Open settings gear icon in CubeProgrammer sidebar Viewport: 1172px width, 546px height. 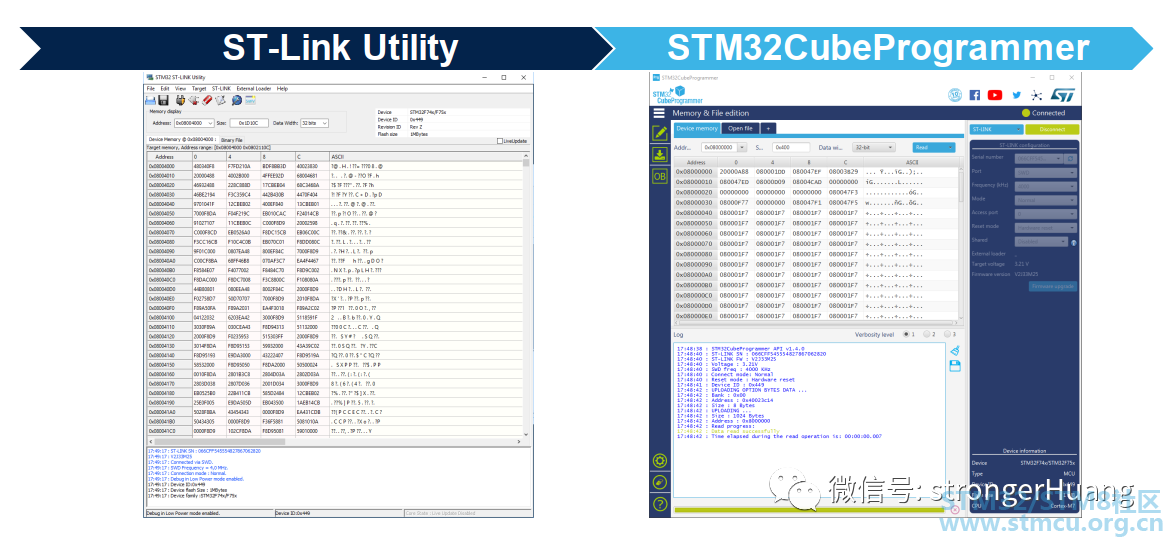(x=660, y=461)
